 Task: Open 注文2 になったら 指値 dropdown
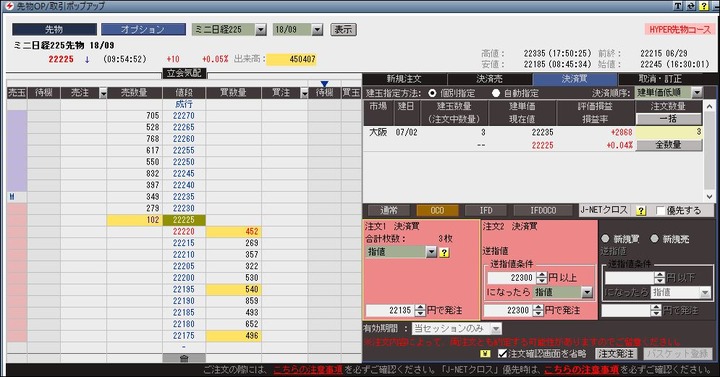click(587, 292)
